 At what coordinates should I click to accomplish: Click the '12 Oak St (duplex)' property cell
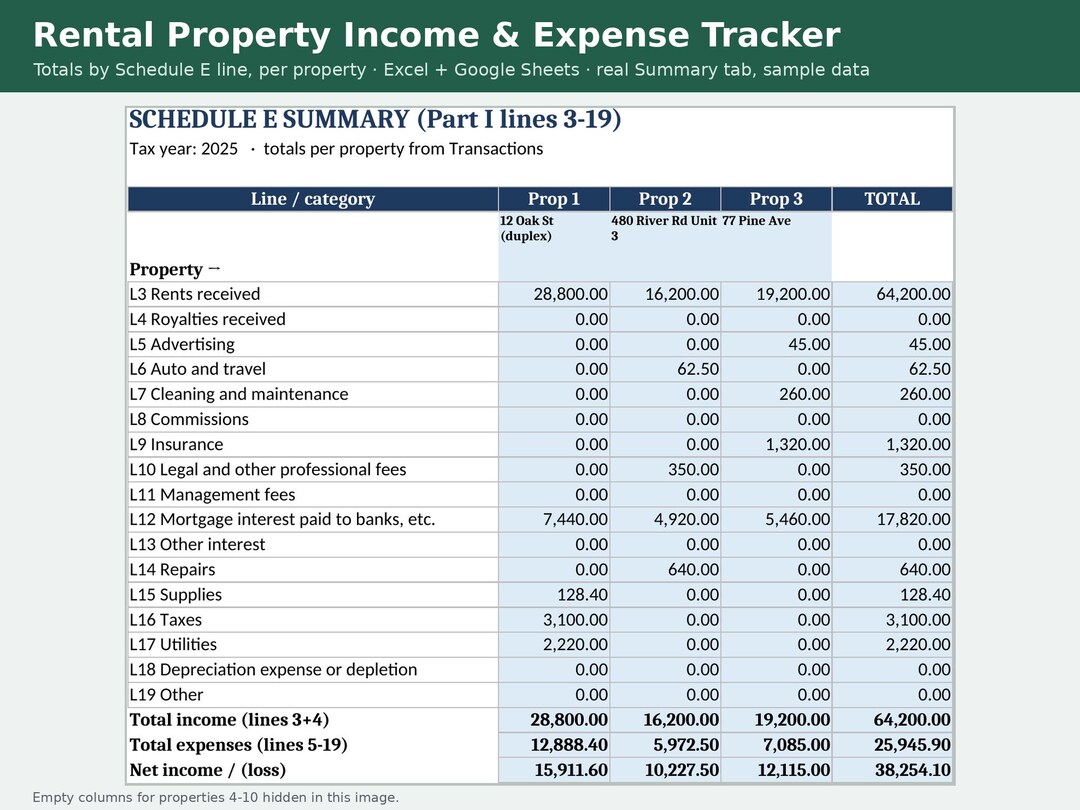tap(554, 246)
